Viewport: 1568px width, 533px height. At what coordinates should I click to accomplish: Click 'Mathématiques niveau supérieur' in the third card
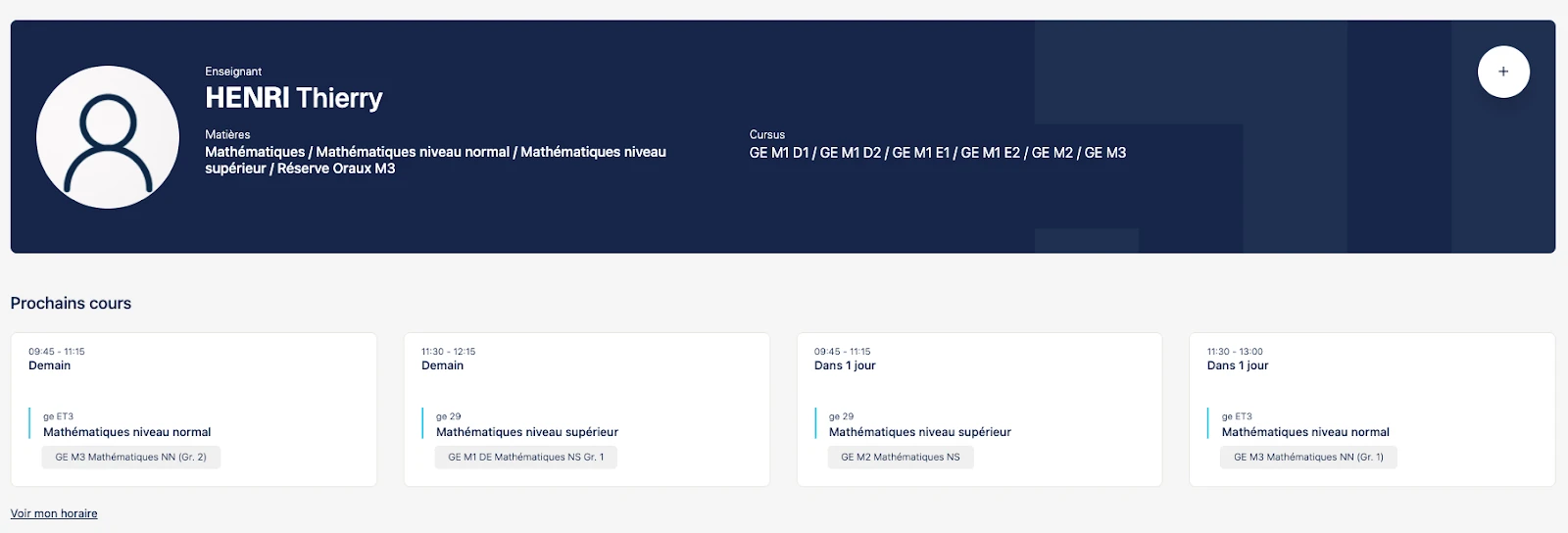[x=920, y=432]
